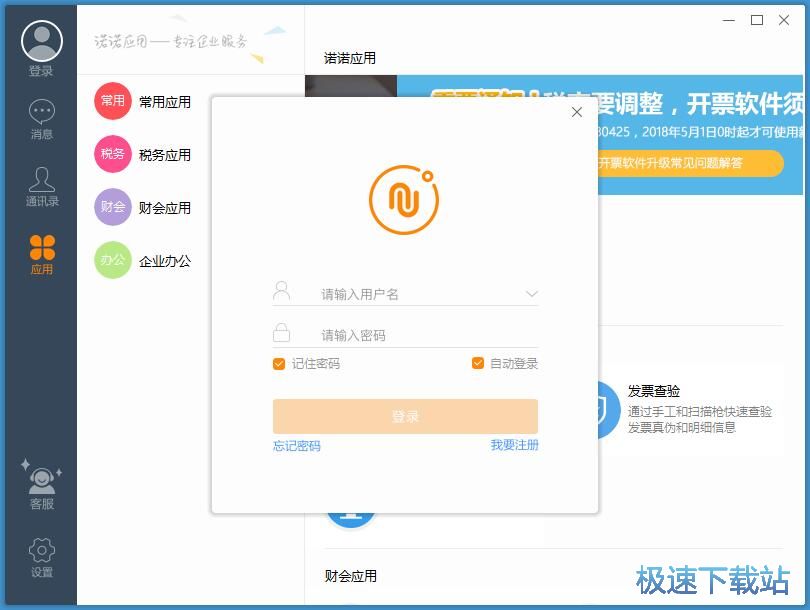810x610 pixels.
Task: Minimize the main window
Action: pos(729,20)
